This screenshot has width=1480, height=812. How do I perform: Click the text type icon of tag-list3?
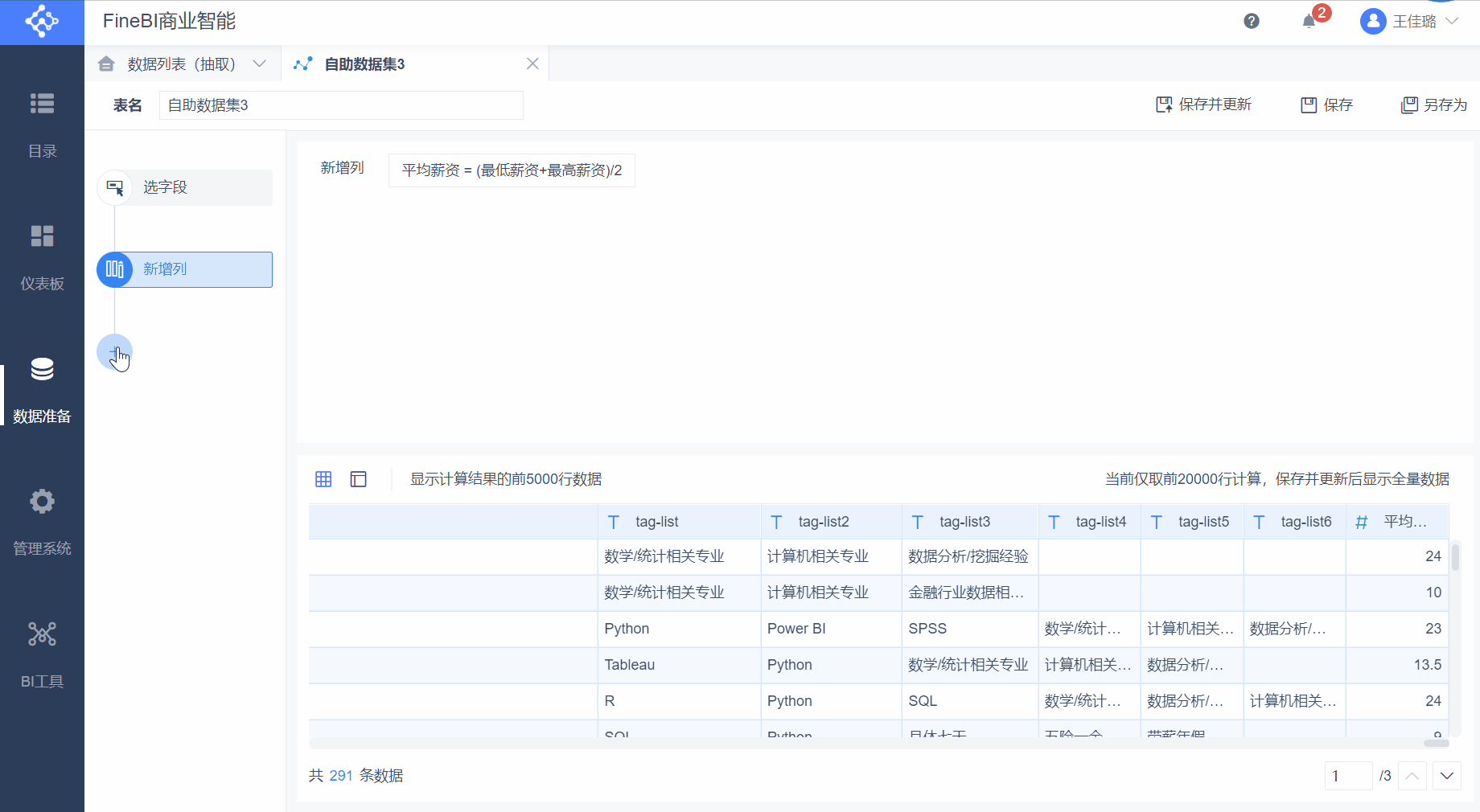[918, 523]
